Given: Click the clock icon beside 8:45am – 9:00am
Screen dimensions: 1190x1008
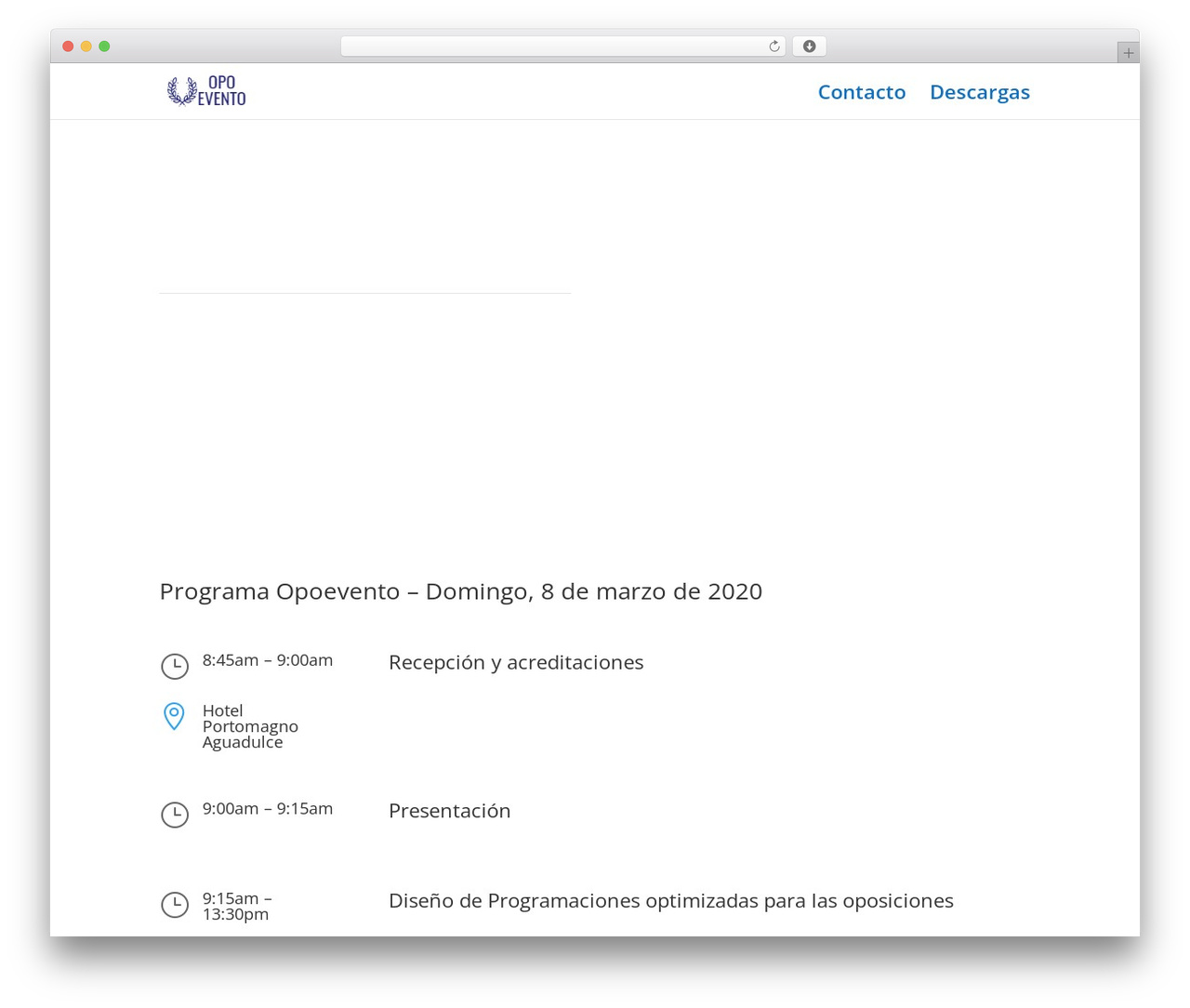Looking at the screenshot, I should (x=175, y=666).
